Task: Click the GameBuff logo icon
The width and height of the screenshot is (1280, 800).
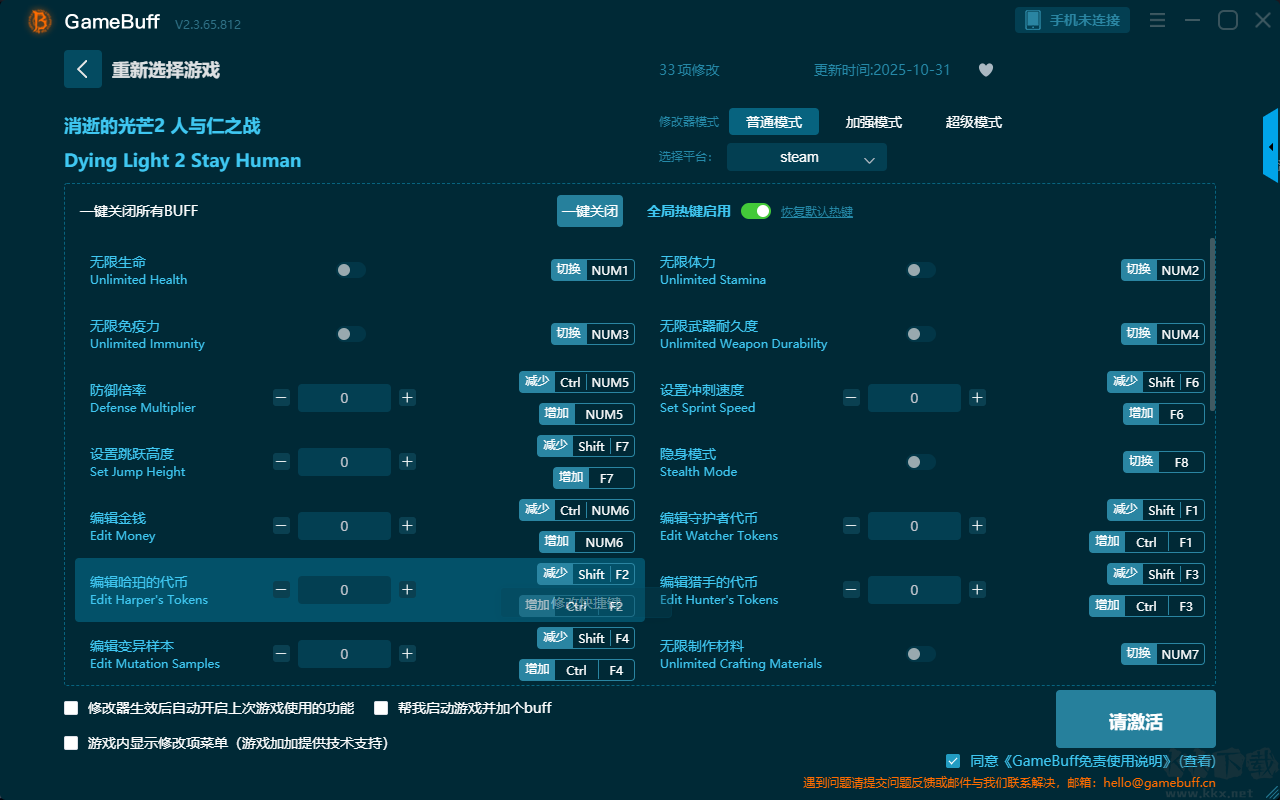Action: [x=40, y=21]
